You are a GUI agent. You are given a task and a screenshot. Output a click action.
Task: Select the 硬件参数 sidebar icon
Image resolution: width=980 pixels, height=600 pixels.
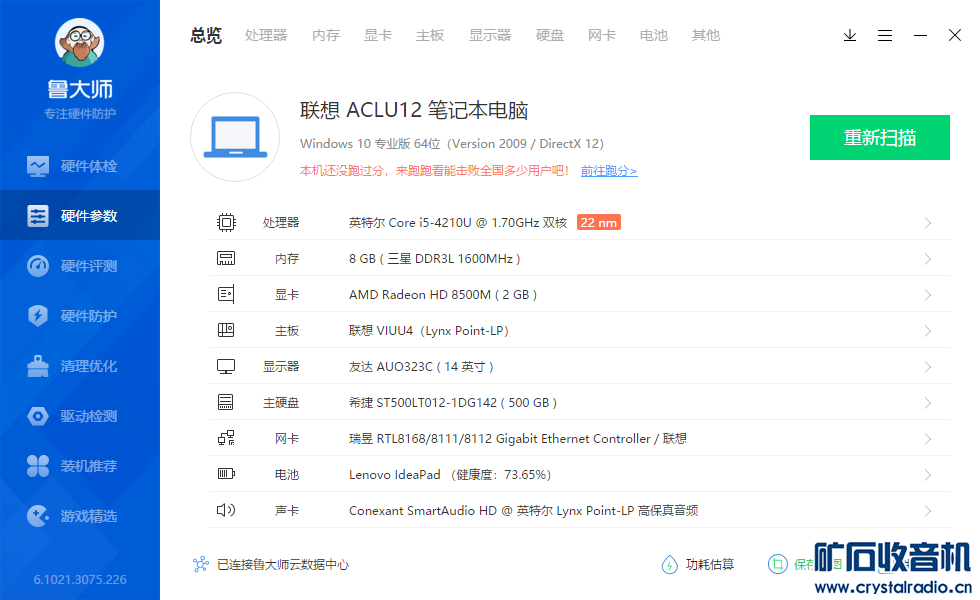[x=38, y=216]
